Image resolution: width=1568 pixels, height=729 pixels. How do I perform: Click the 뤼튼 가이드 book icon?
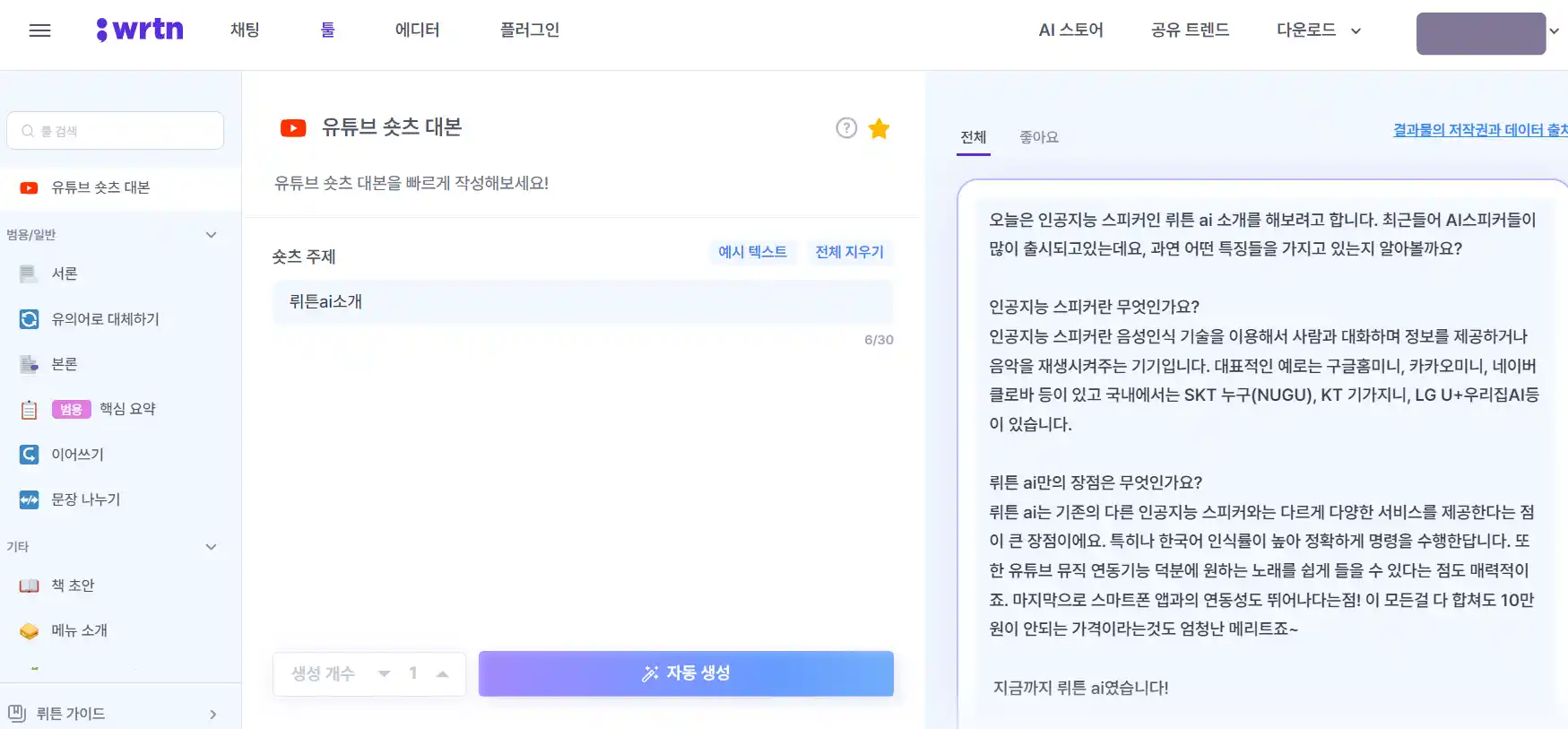coord(17,714)
